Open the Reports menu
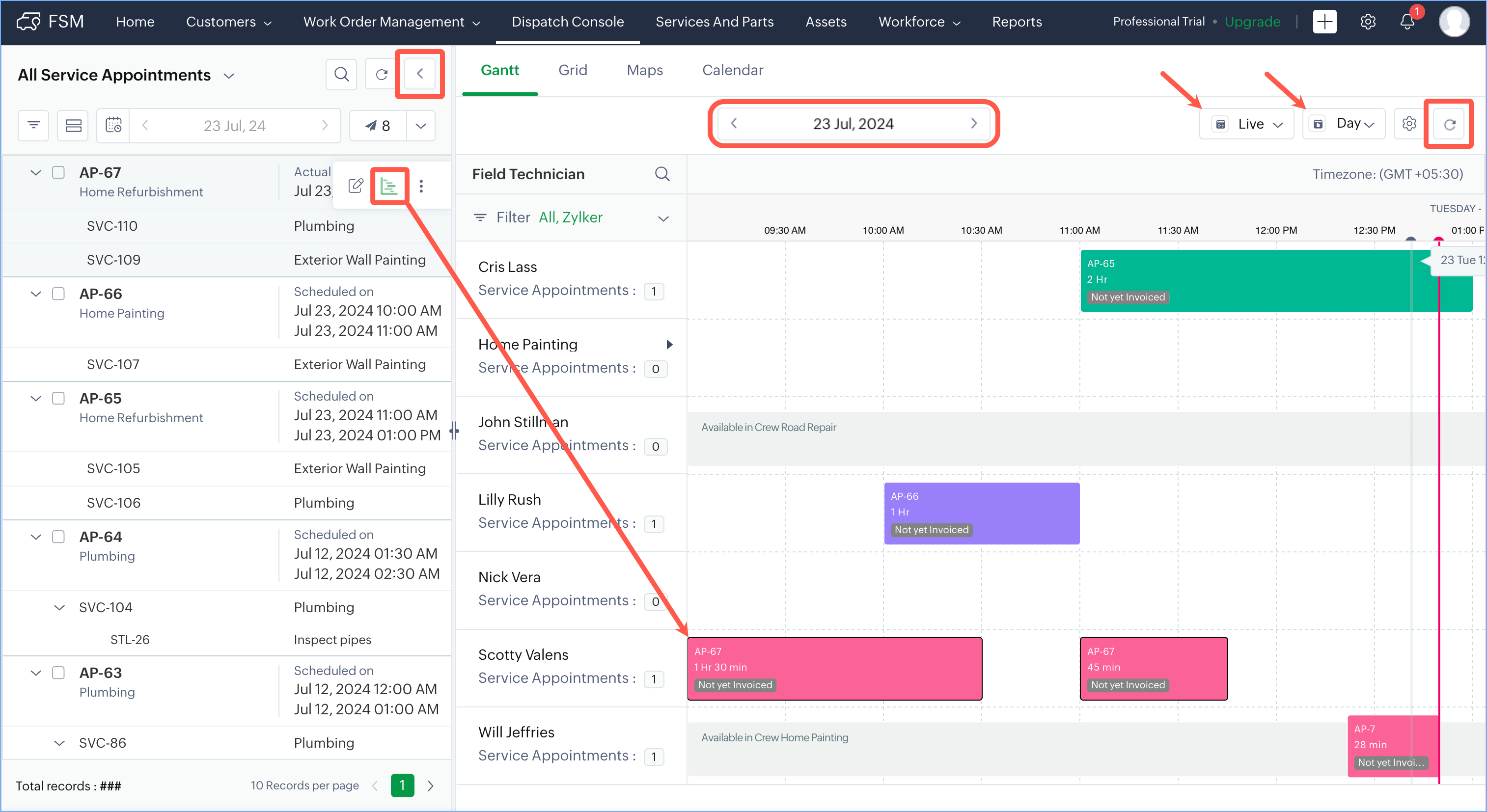The width and height of the screenshot is (1487, 812). tap(1017, 22)
